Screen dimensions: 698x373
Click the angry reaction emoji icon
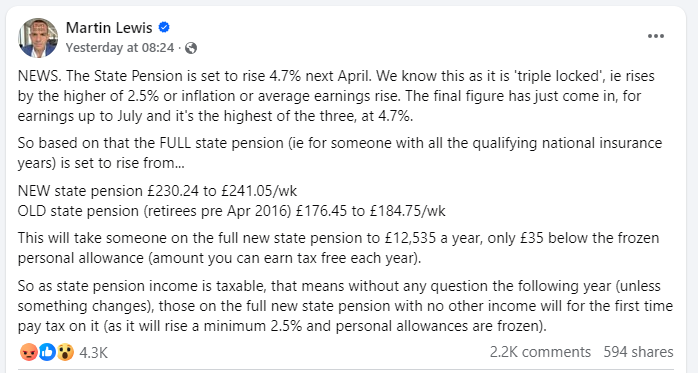pos(28,353)
